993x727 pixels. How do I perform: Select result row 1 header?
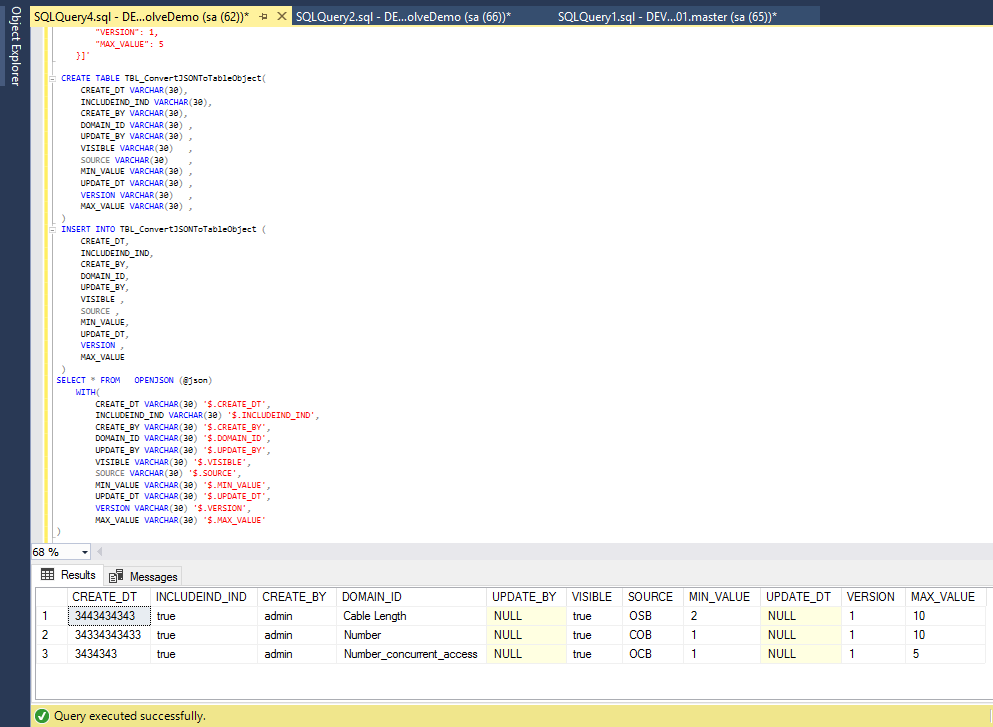tap(51, 616)
